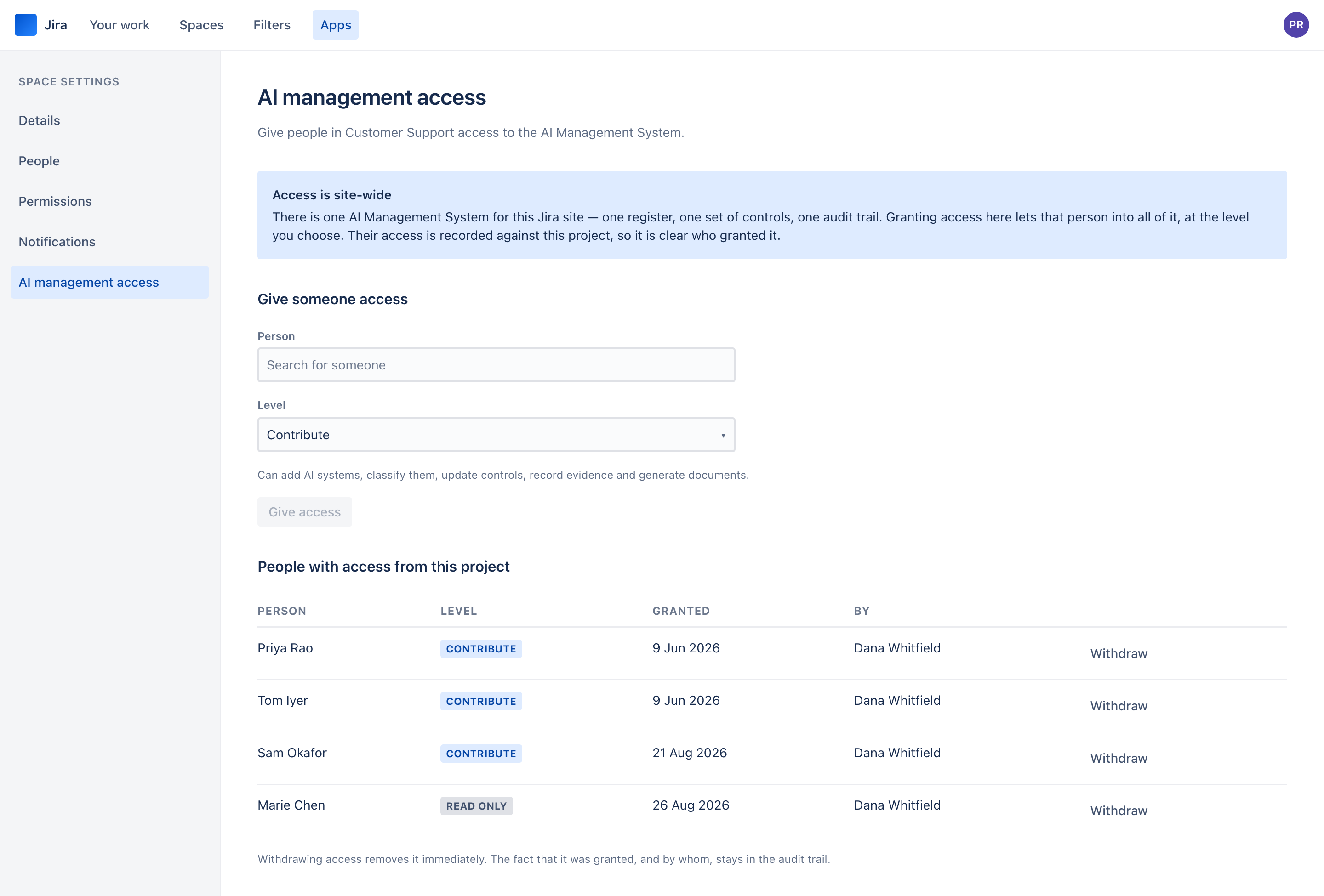
Task: Click the GRANTED column header
Action: (681, 611)
